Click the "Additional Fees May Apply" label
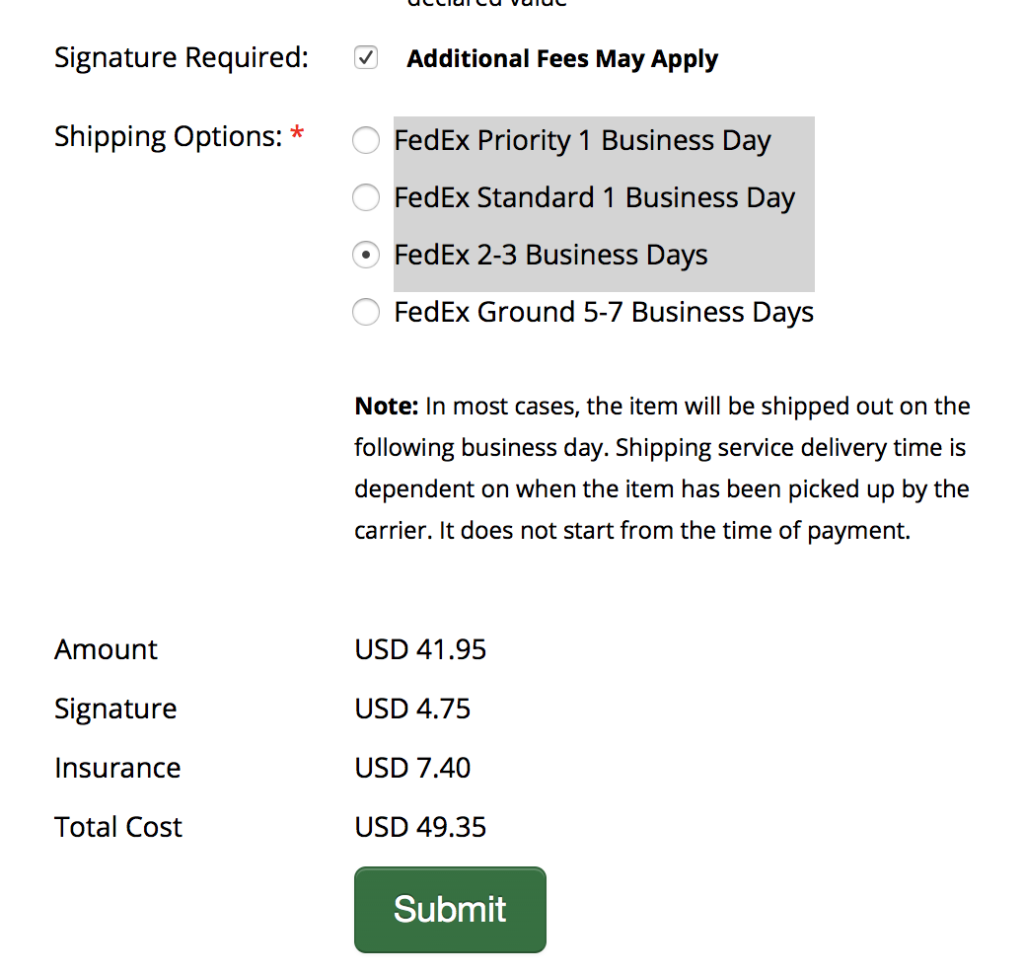Viewport: 1024px width, 973px height. (562, 59)
